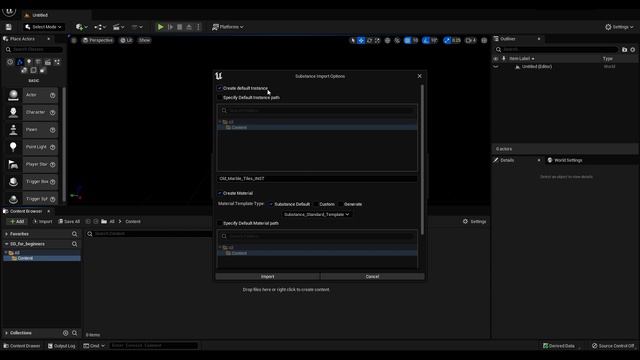Image resolution: width=640 pixels, height=360 pixels.
Task: Click the surface snapping icon in the viewport
Action: [397, 40]
